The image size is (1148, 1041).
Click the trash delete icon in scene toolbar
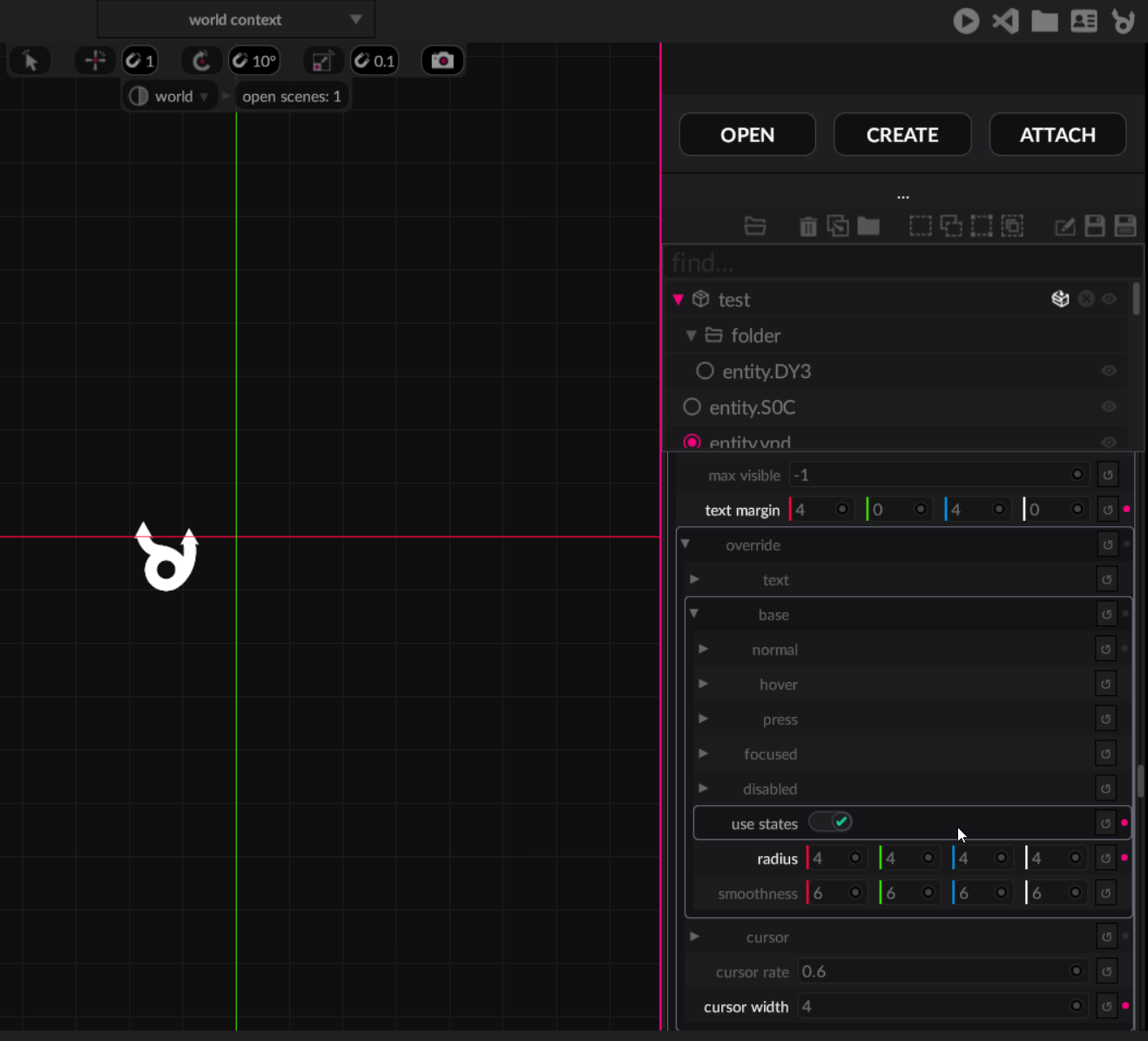pyautogui.click(x=807, y=226)
